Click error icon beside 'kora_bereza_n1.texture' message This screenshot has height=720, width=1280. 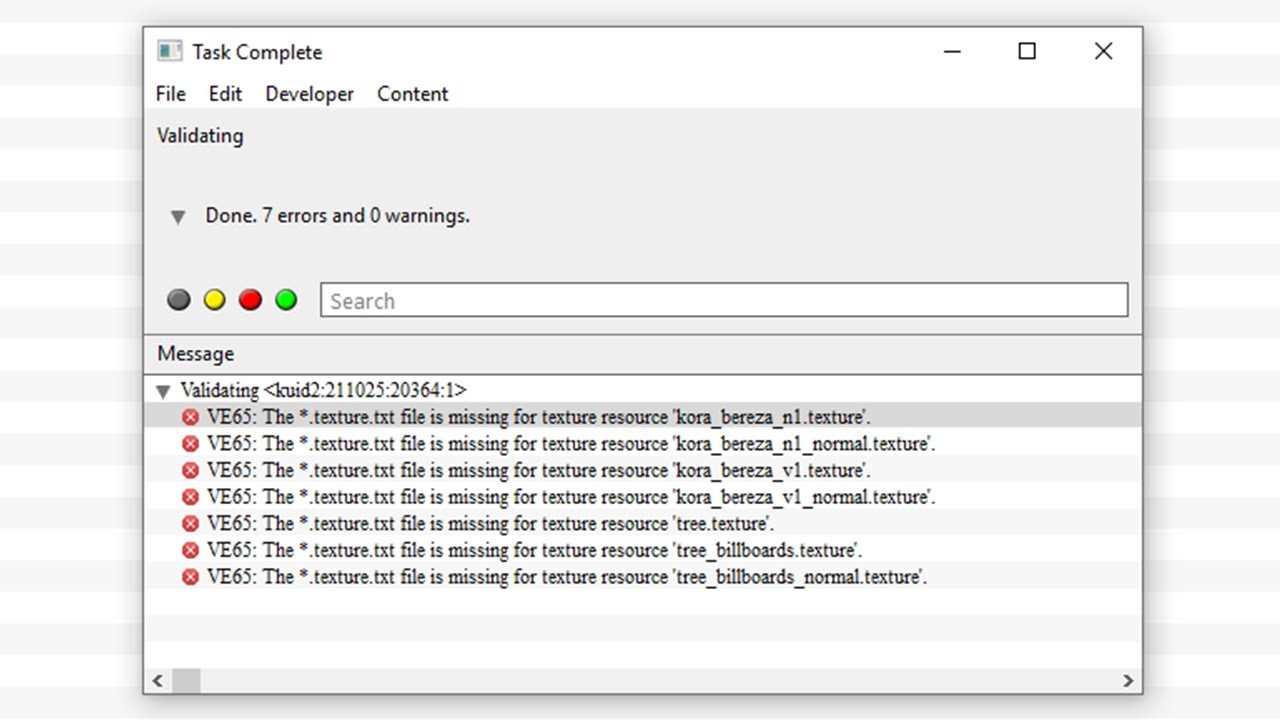[x=190, y=417]
